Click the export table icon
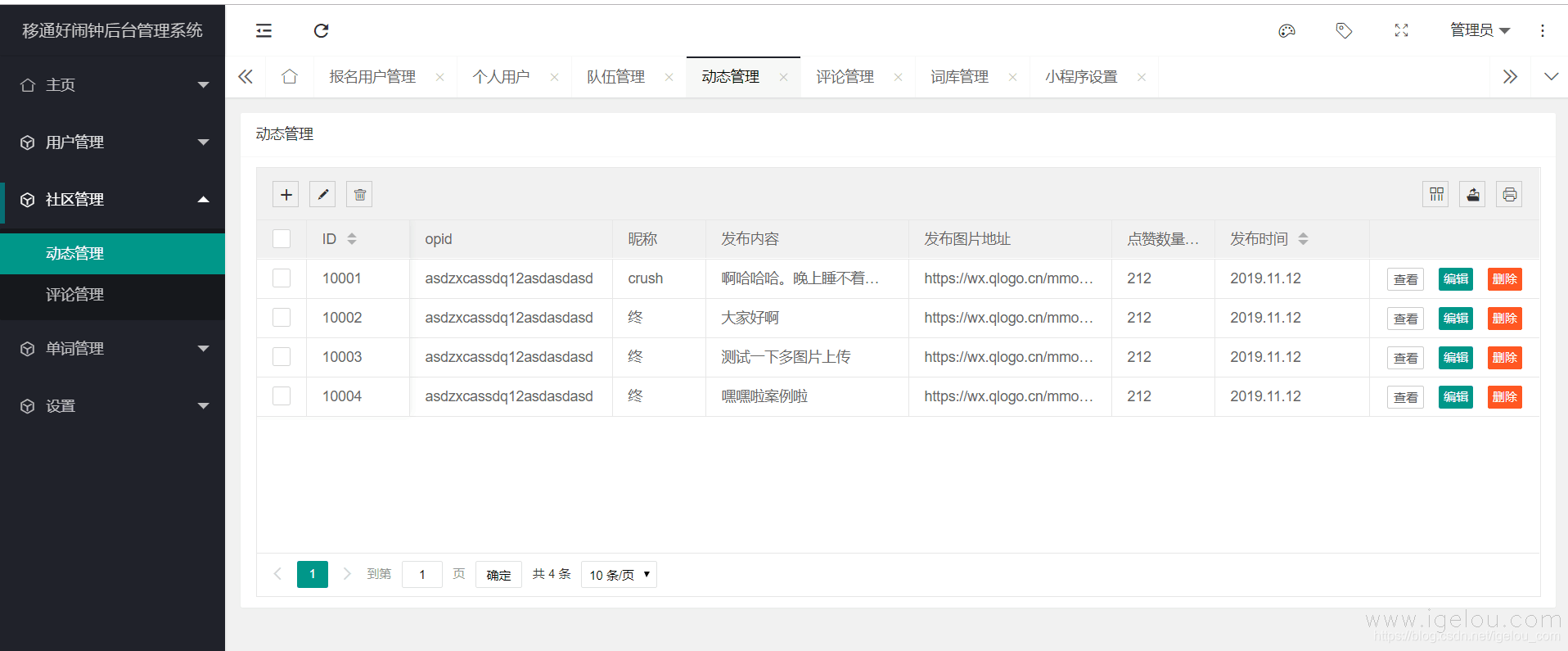 pyautogui.click(x=1472, y=194)
